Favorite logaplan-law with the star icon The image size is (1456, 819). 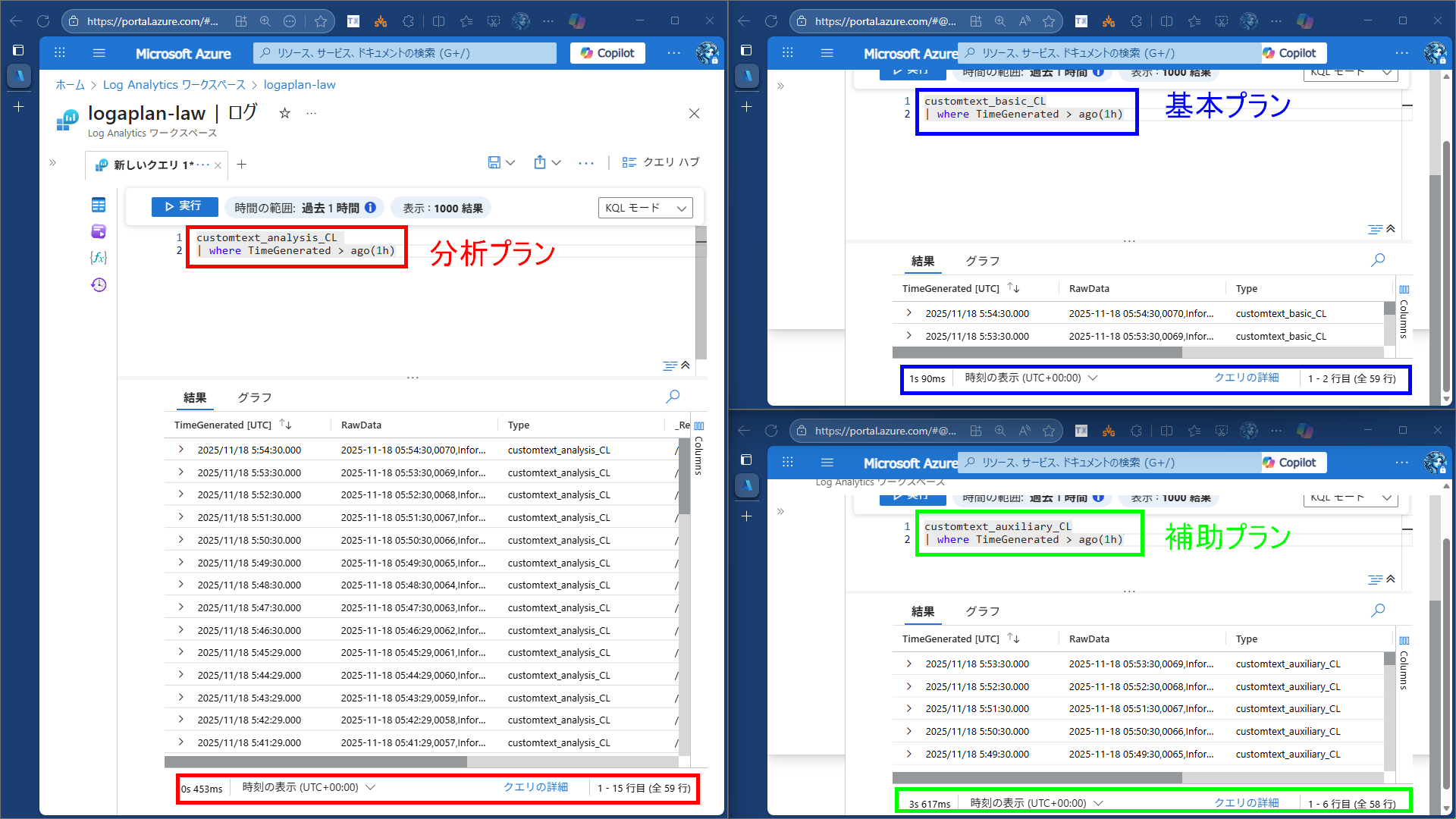tap(284, 113)
